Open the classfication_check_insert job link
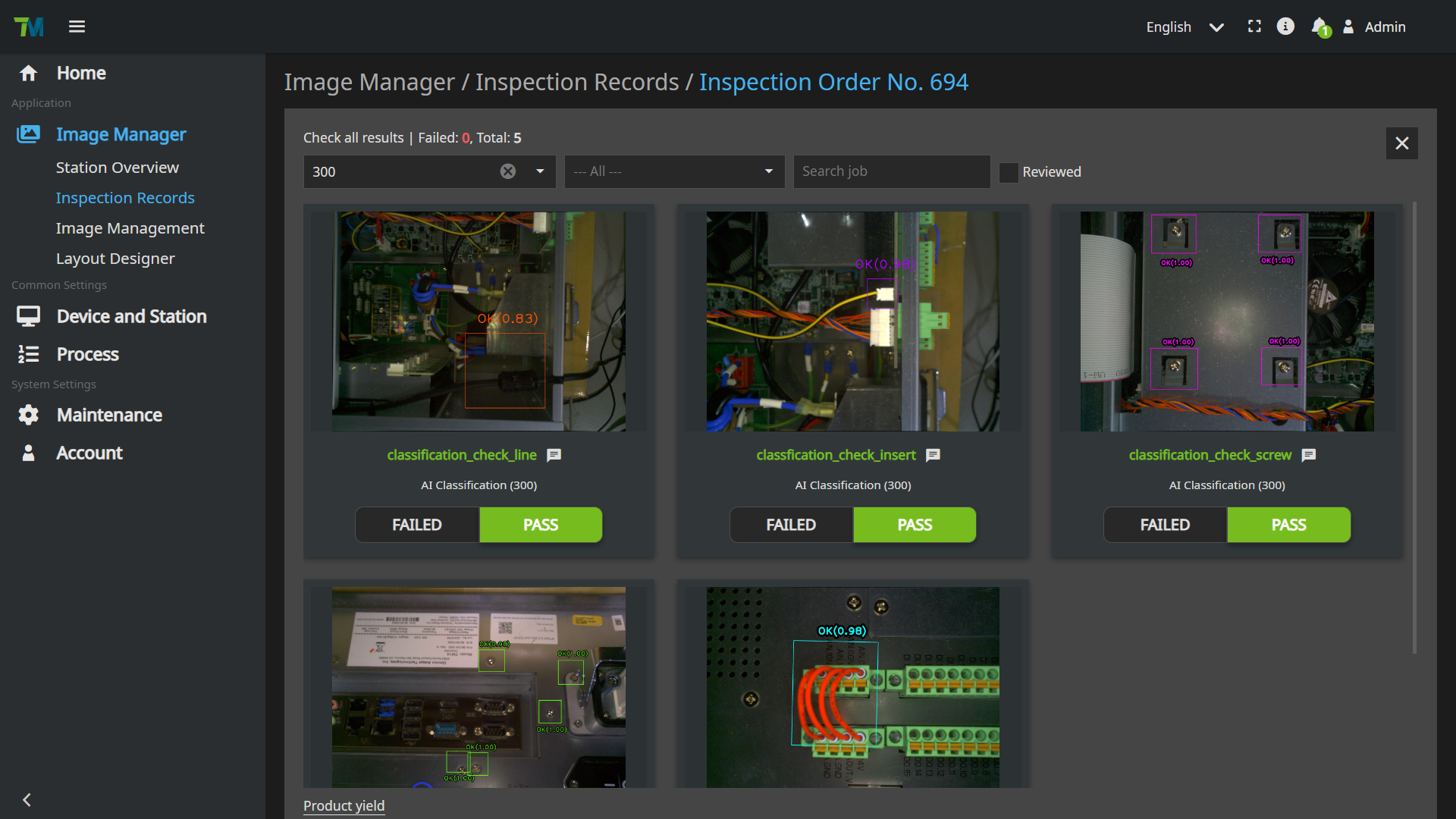The width and height of the screenshot is (1456, 819). [836, 455]
